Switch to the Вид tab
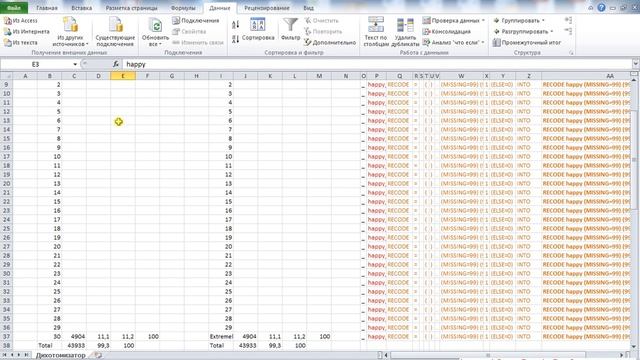This screenshot has width=640, height=360. click(309, 8)
